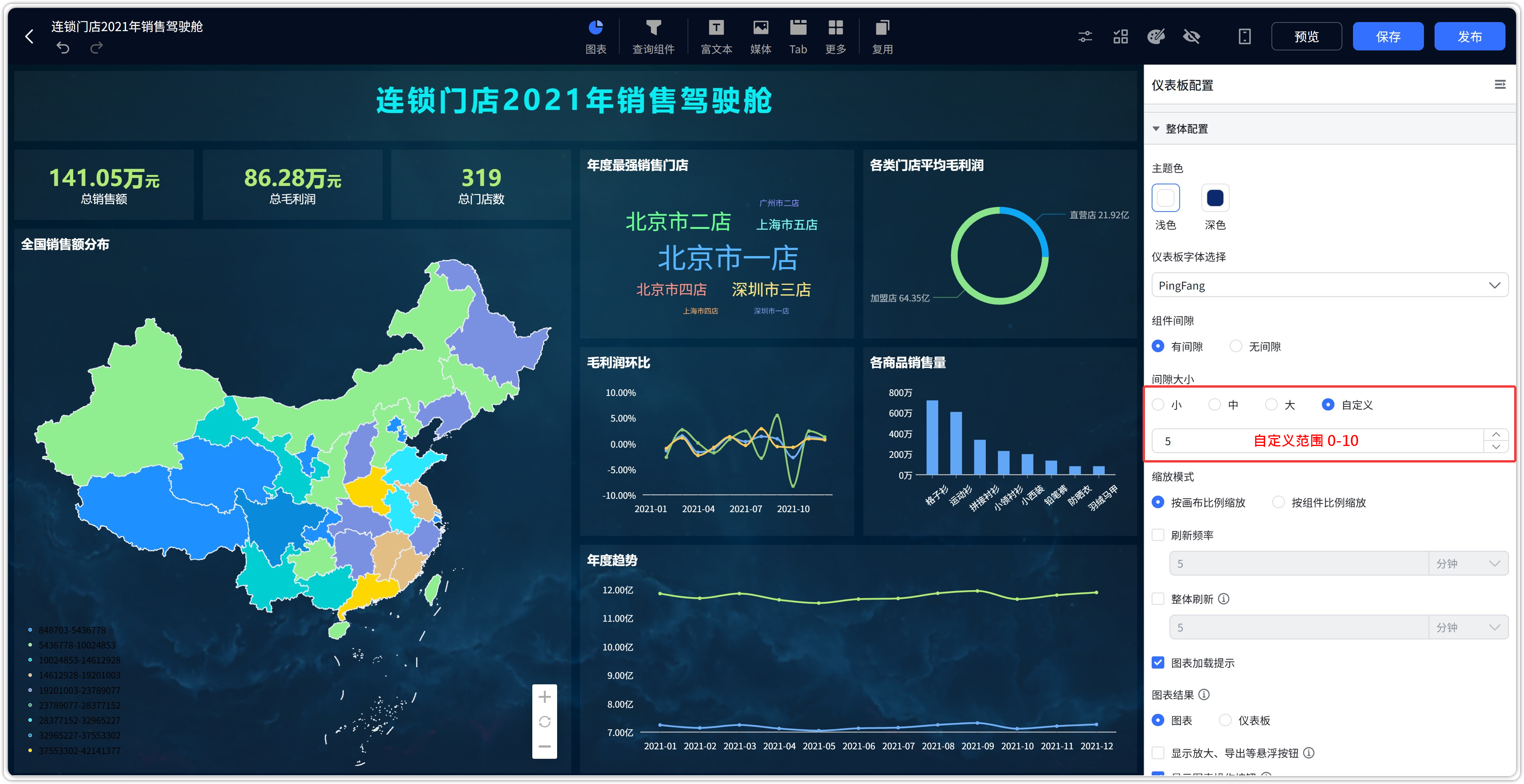
Task: Uncheck 图表加载提示 checkbox
Action: (x=1158, y=663)
